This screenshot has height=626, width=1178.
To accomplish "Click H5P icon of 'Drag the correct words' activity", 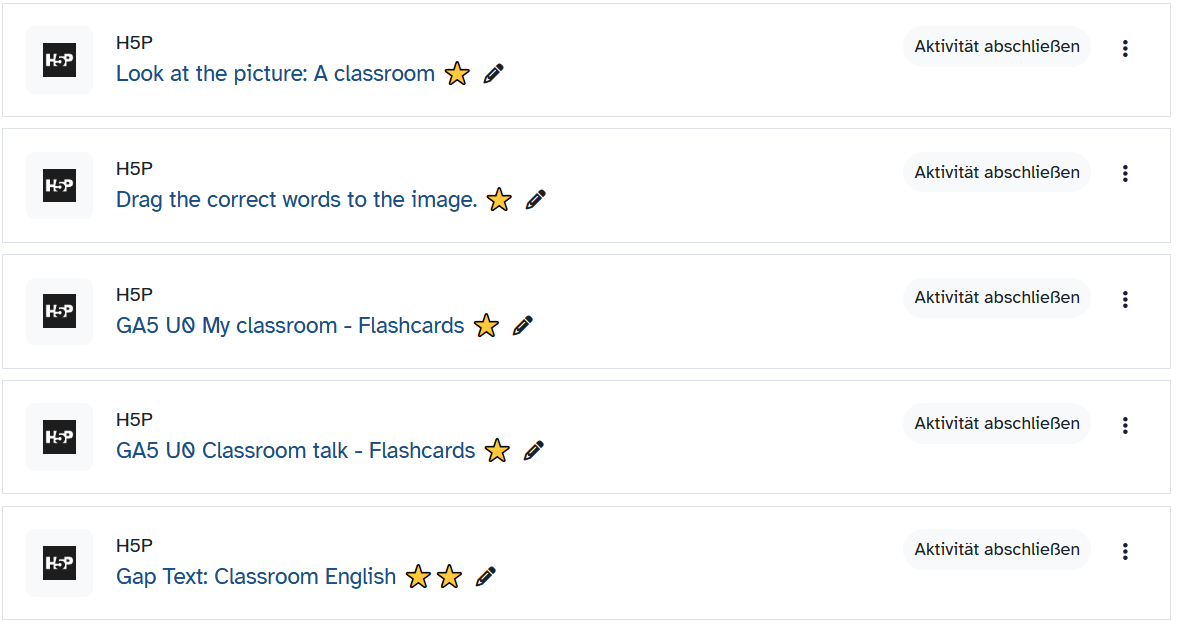I will pyautogui.click(x=59, y=186).
